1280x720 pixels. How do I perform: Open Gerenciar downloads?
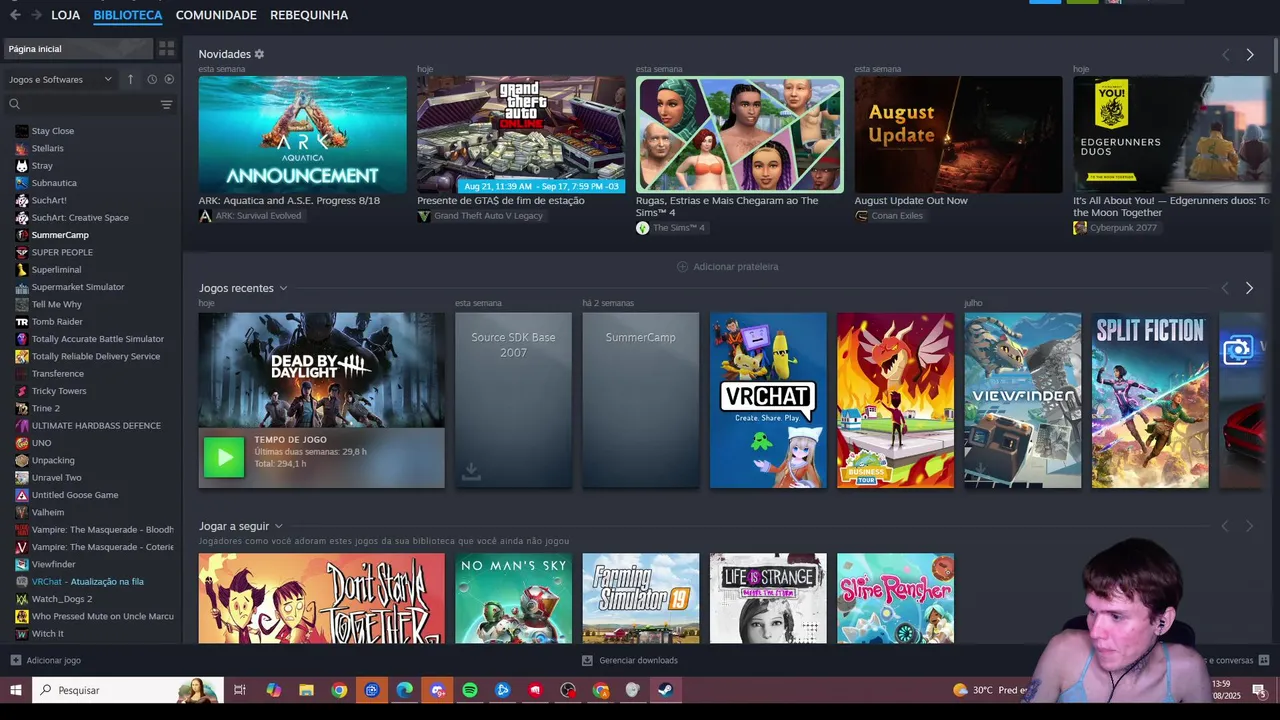point(630,660)
